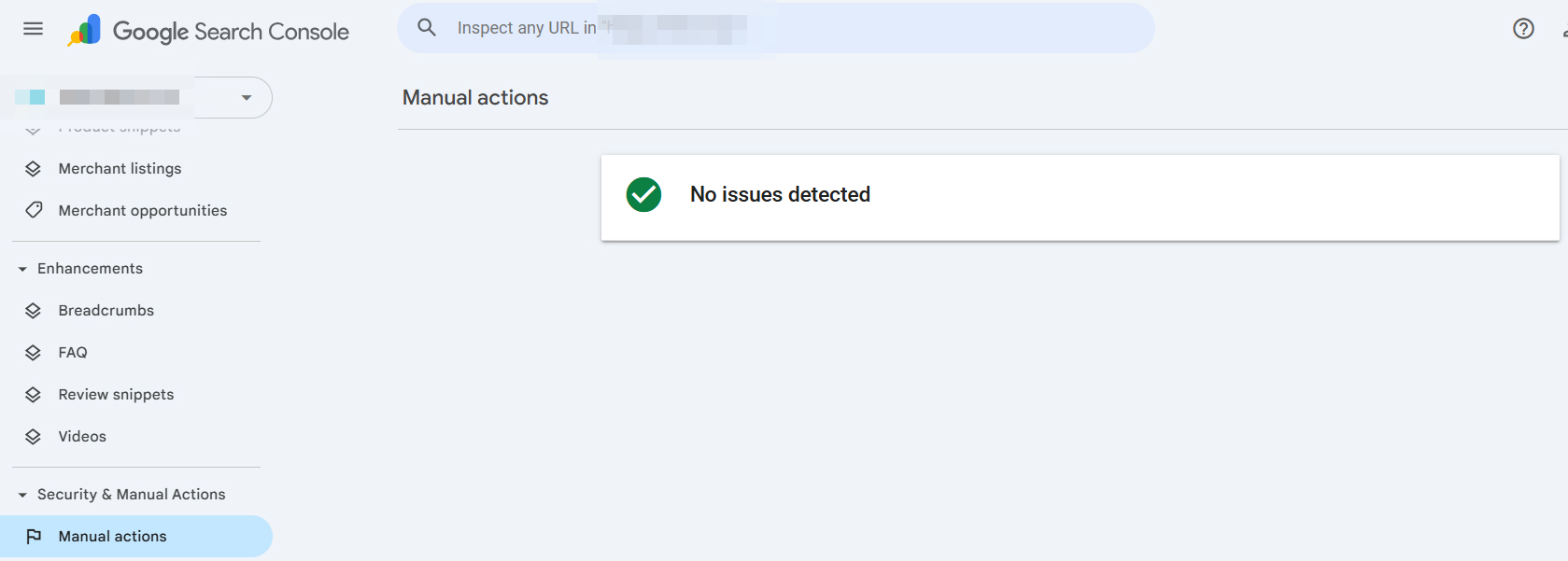Click the Videos layers icon
Screen dimensions: 1568x561
click(x=34, y=437)
